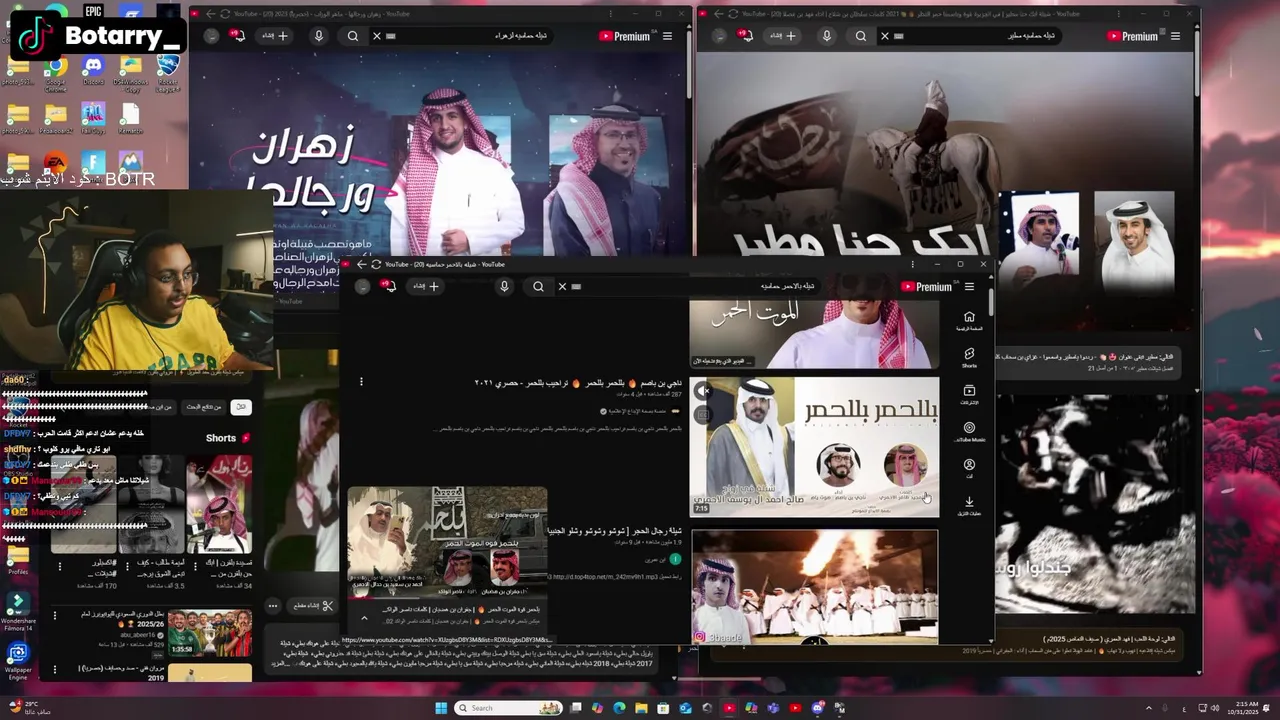
Task: Open options menu for ناجي بن باصم video result
Action: click(361, 381)
